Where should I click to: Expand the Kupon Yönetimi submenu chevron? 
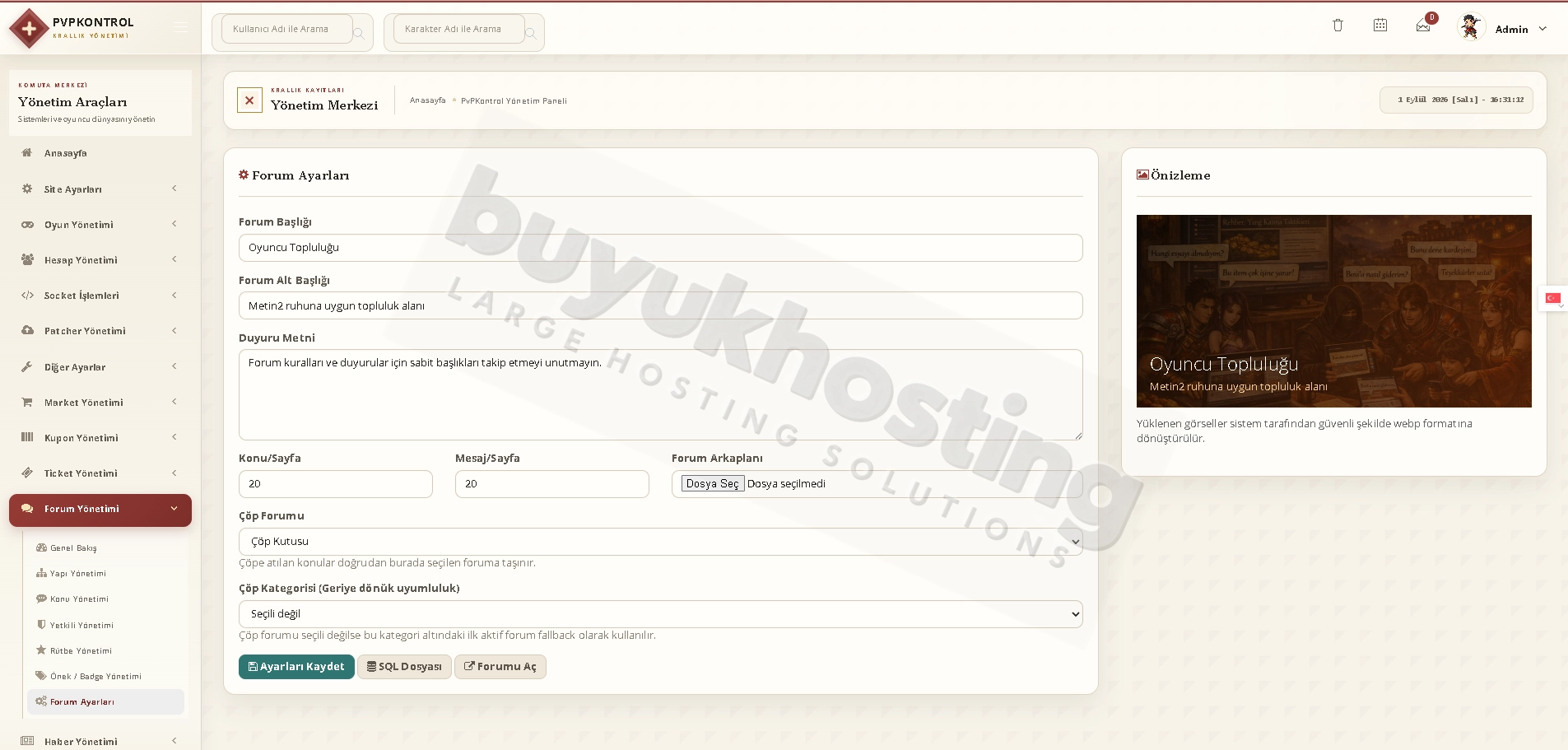[174, 437]
